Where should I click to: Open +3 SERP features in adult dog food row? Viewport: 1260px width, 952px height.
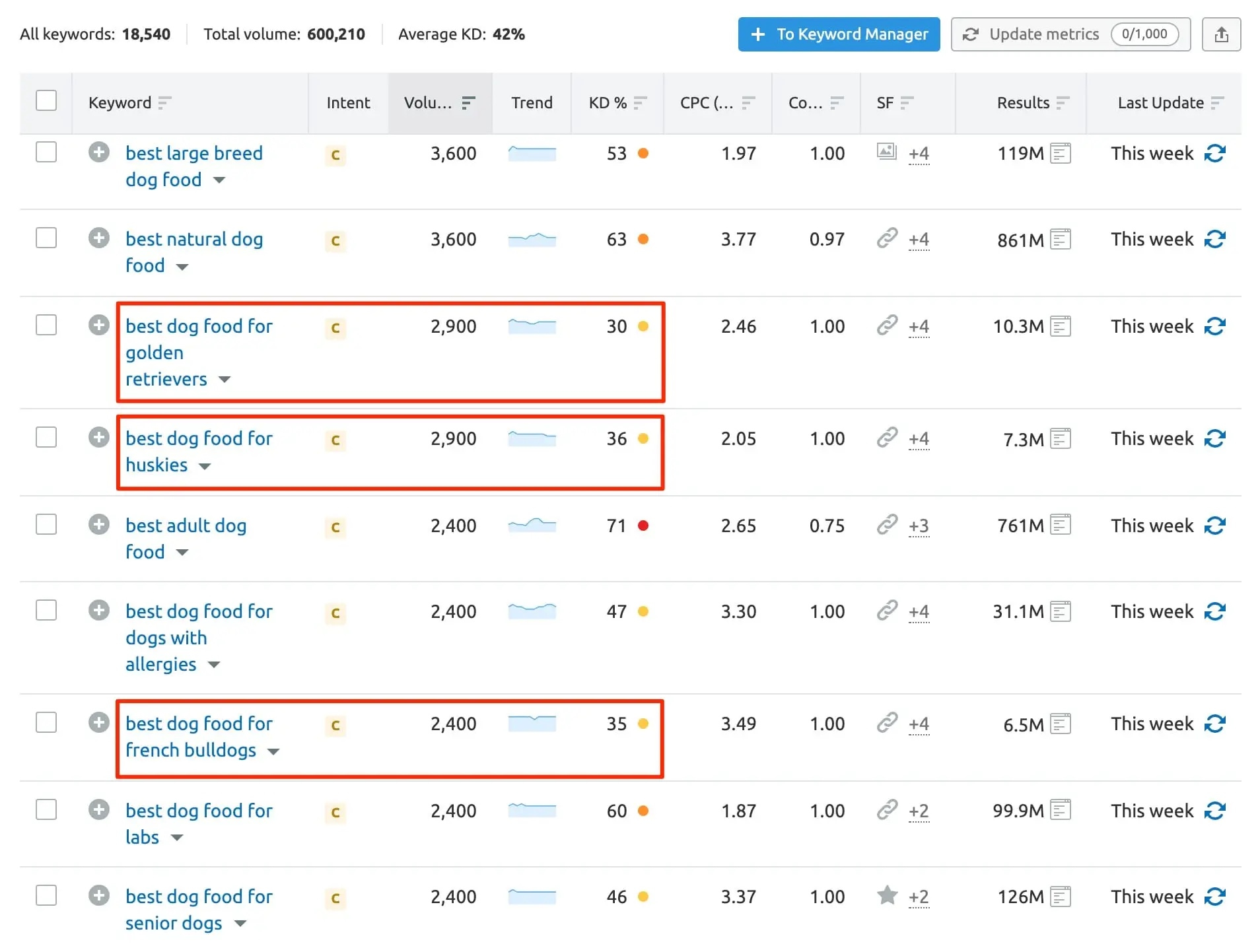(919, 526)
